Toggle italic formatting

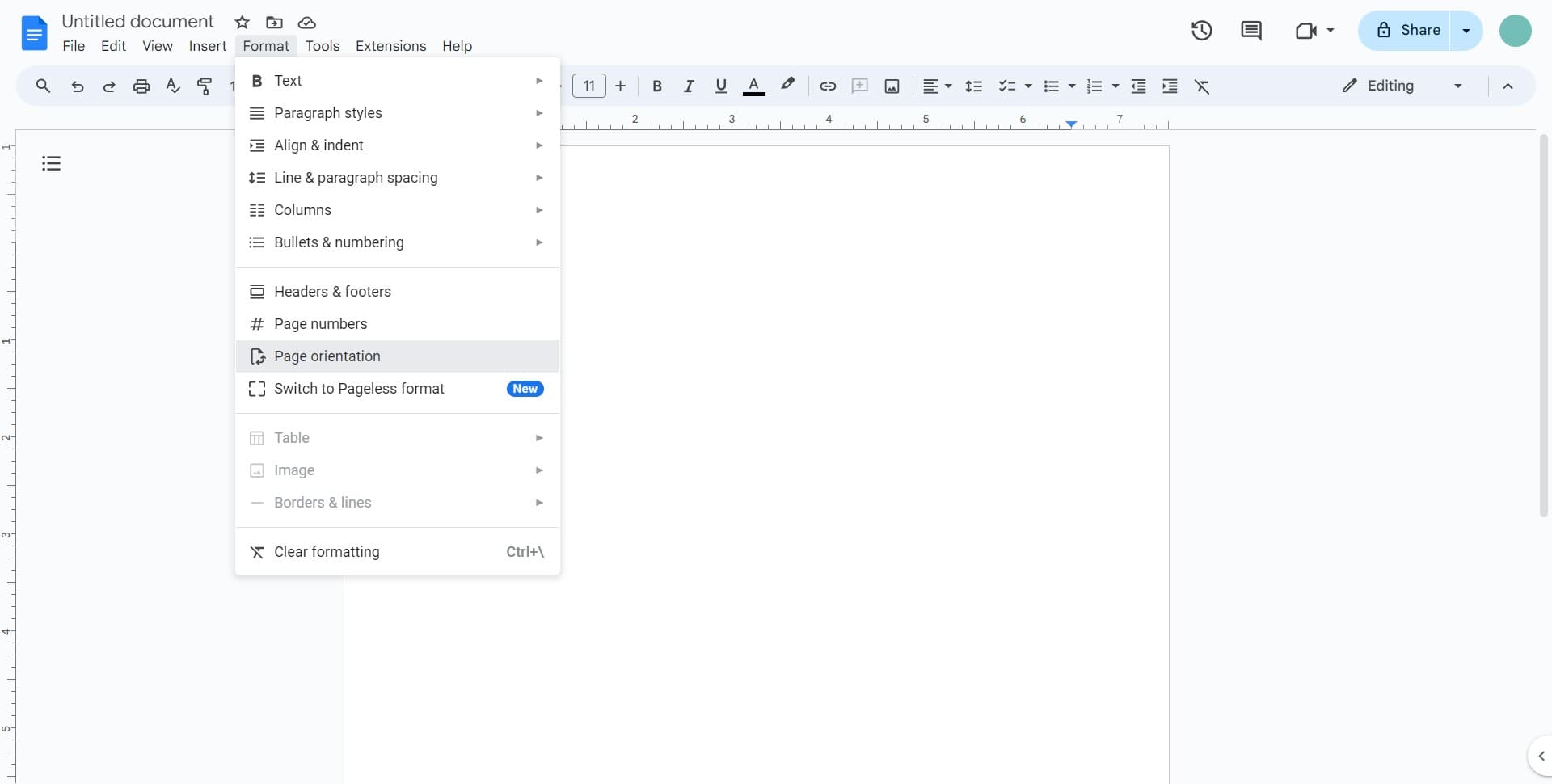[x=689, y=86]
